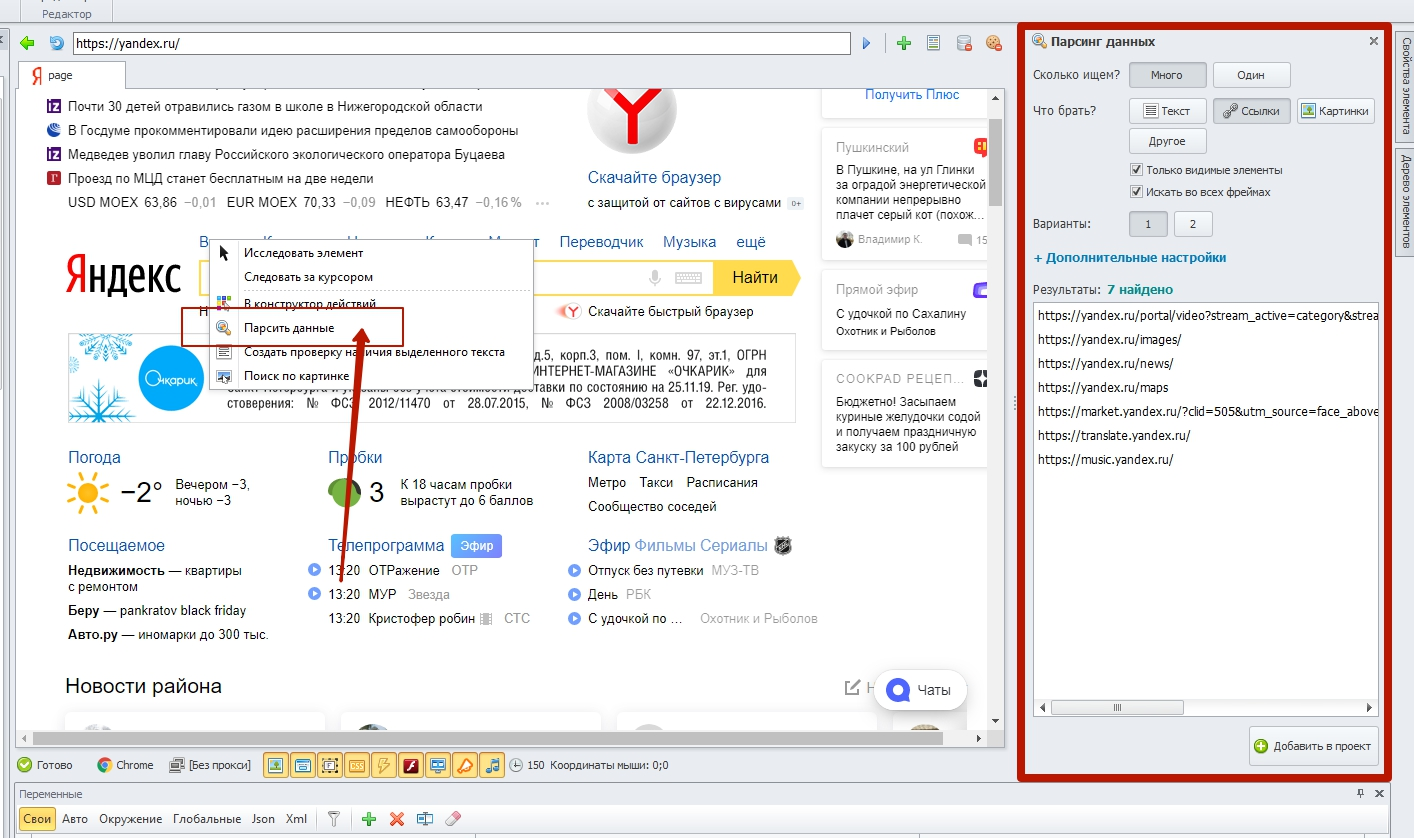
Task: Click the on-screen keyboard icon in search bar
Action: [x=688, y=278]
